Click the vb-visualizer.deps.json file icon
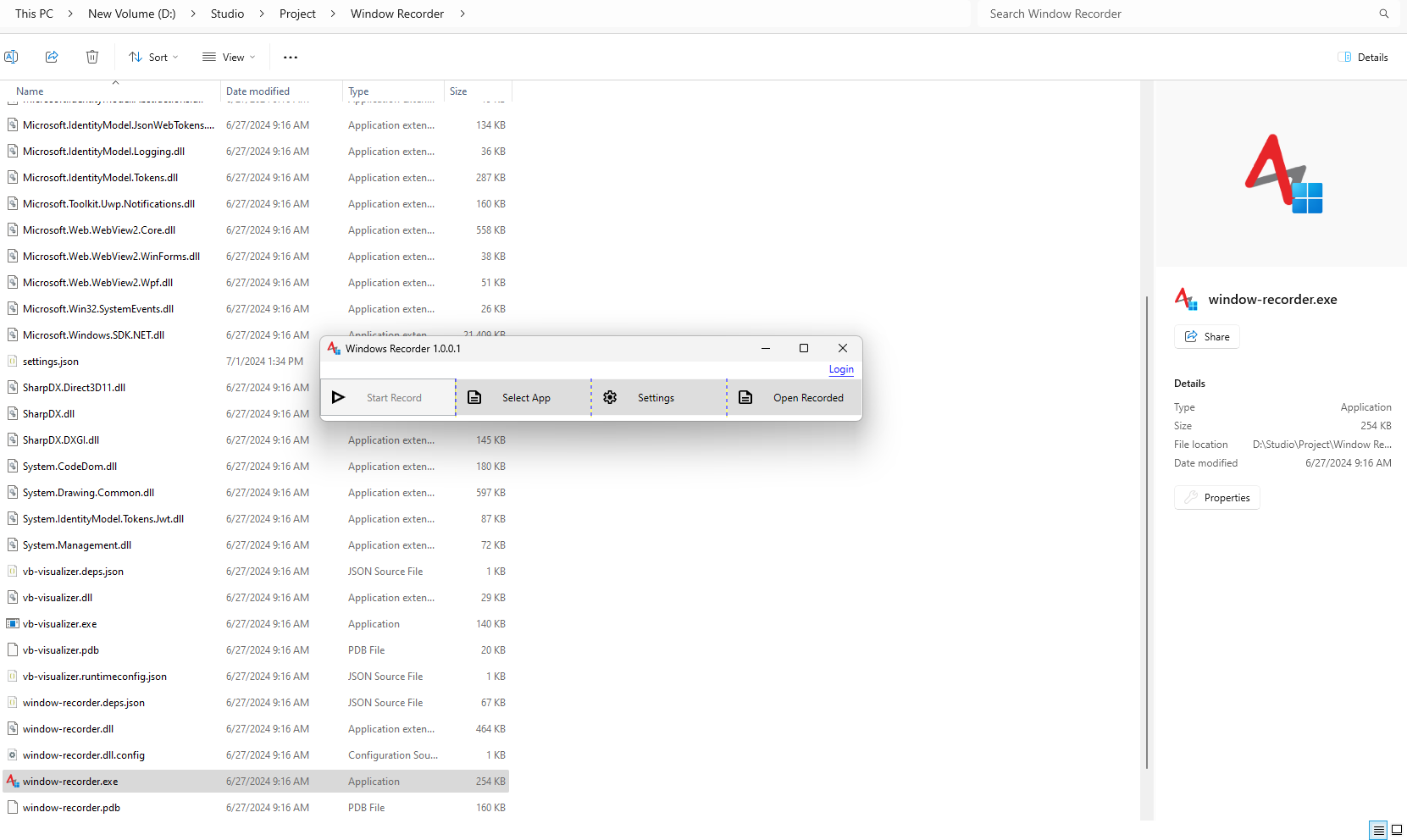The height and width of the screenshot is (840, 1407). 13,571
